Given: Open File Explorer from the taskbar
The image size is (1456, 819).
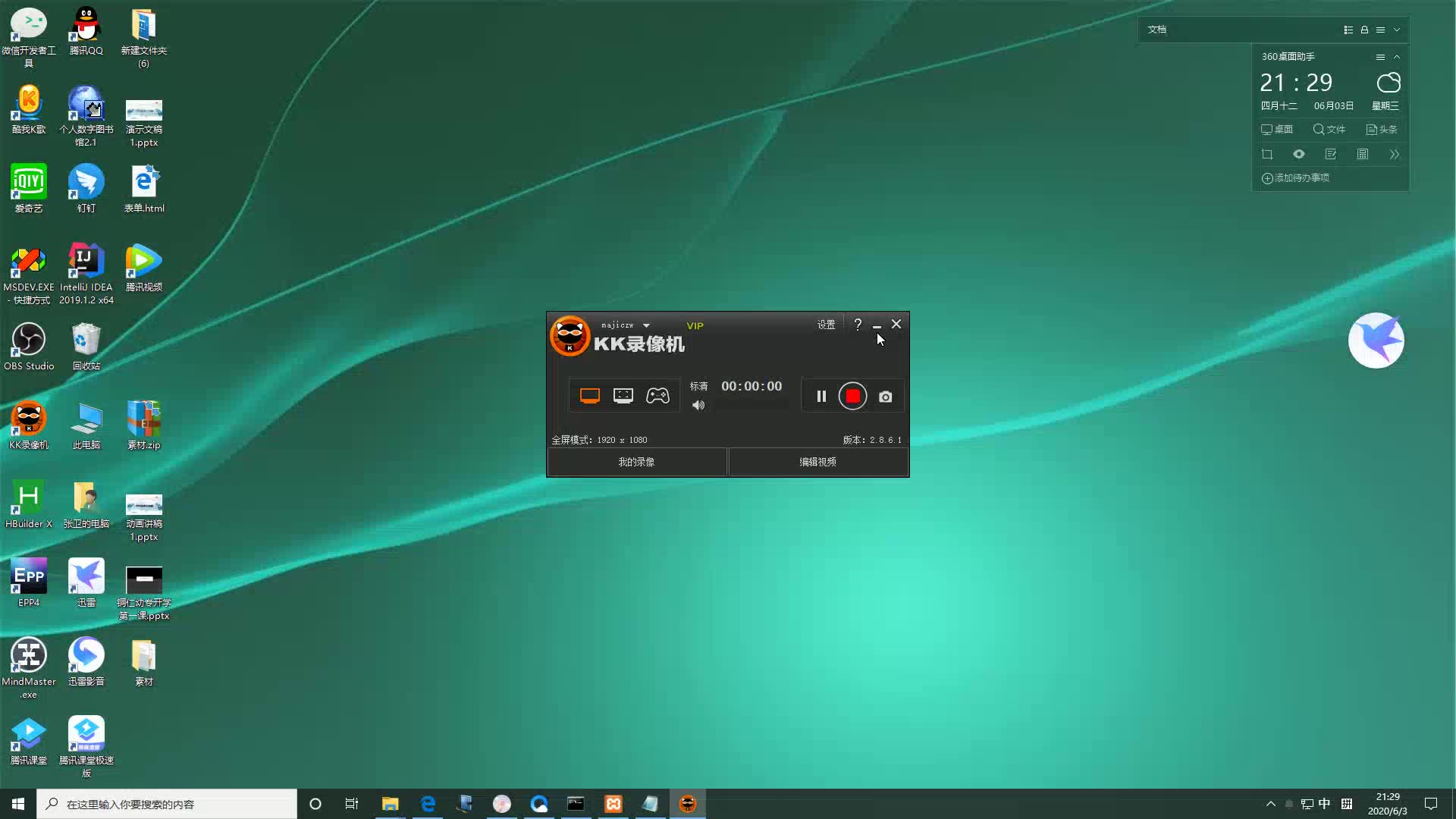Looking at the screenshot, I should click(x=390, y=804).
